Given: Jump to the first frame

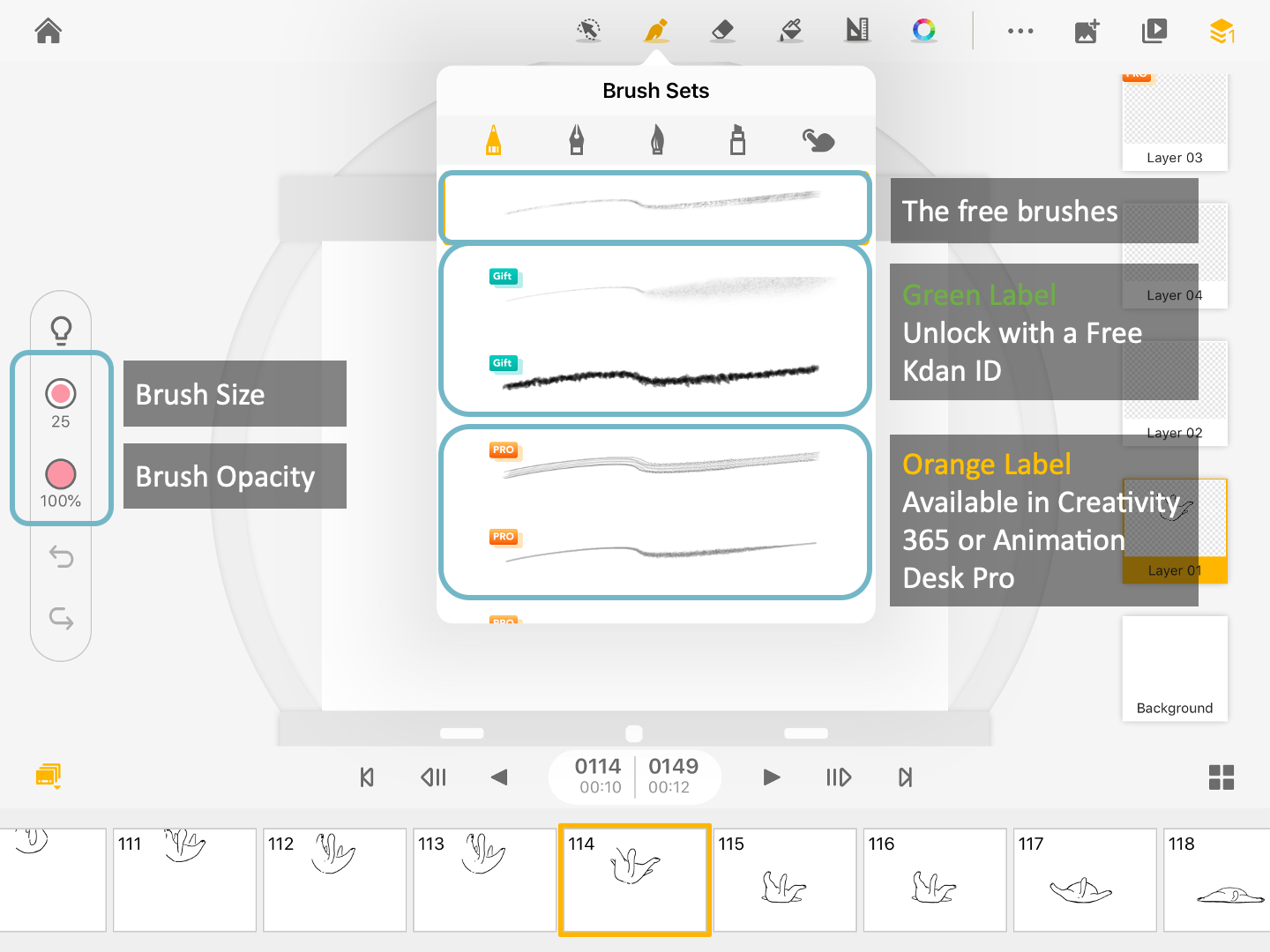Looking at the screenshot, I should click(x=367, y=777).
